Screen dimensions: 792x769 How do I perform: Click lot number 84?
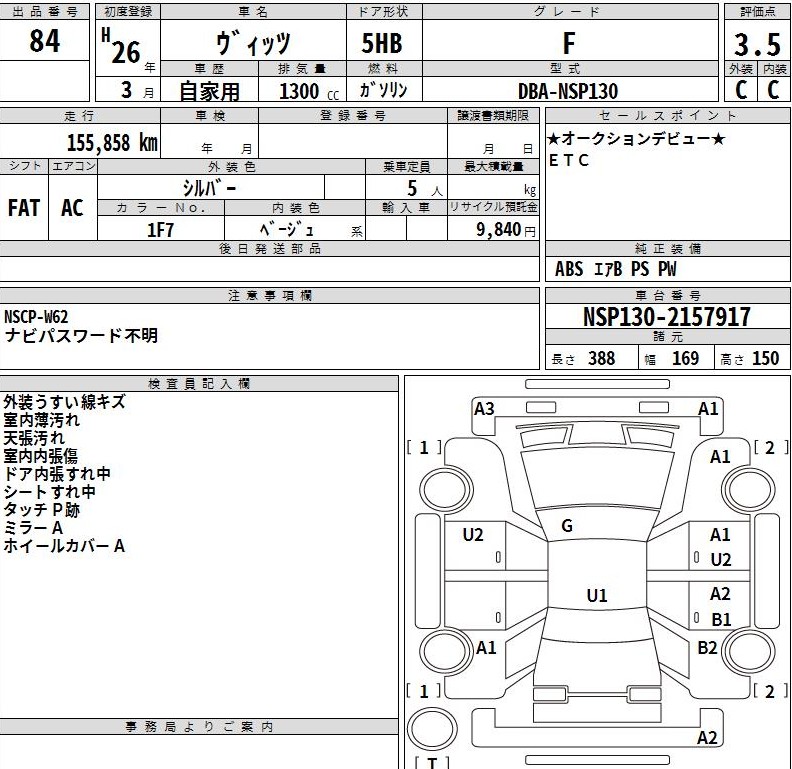(44, 41)
